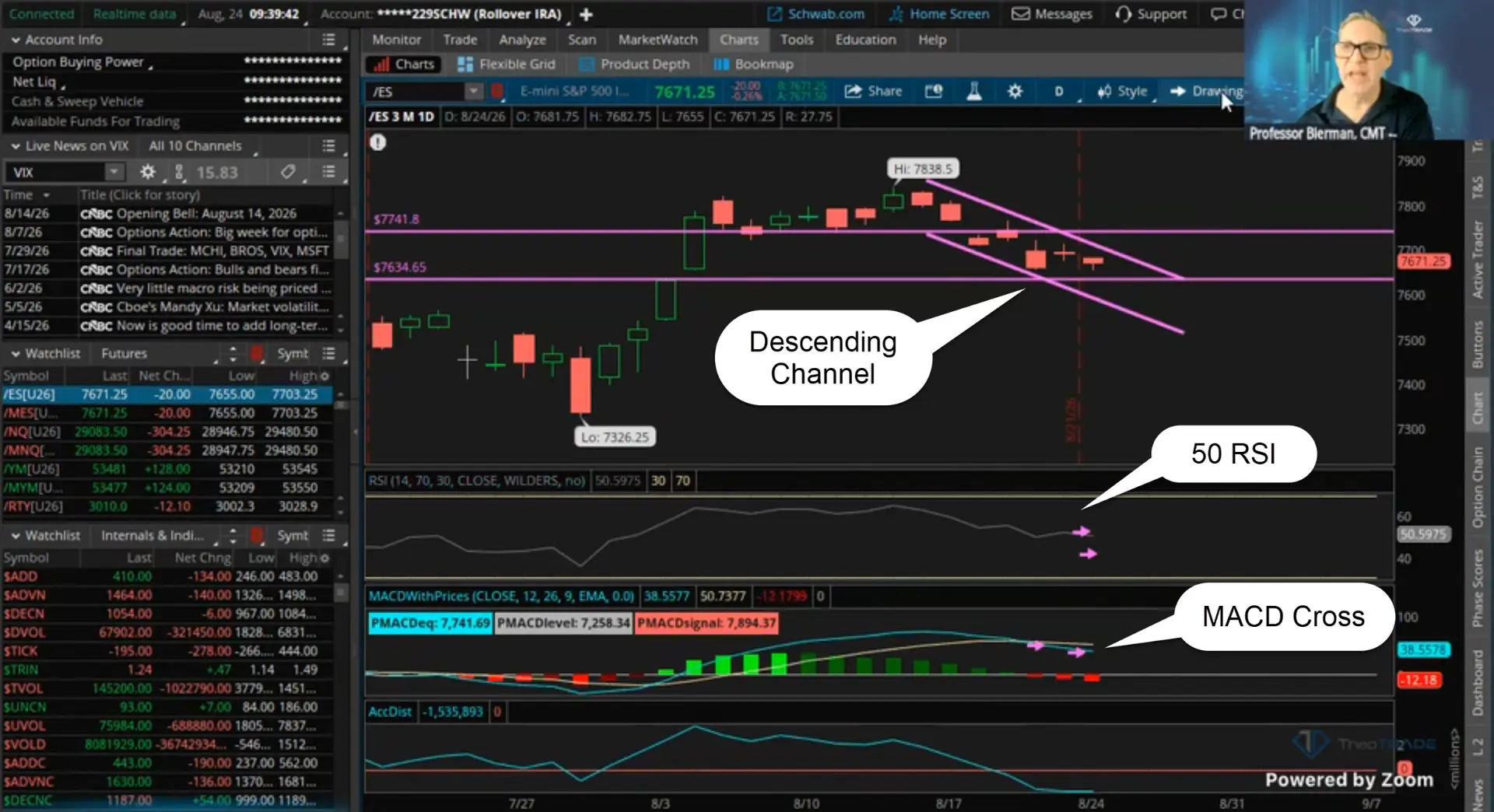Open the Help tab

pyautogui.click(x=931, y=40)
